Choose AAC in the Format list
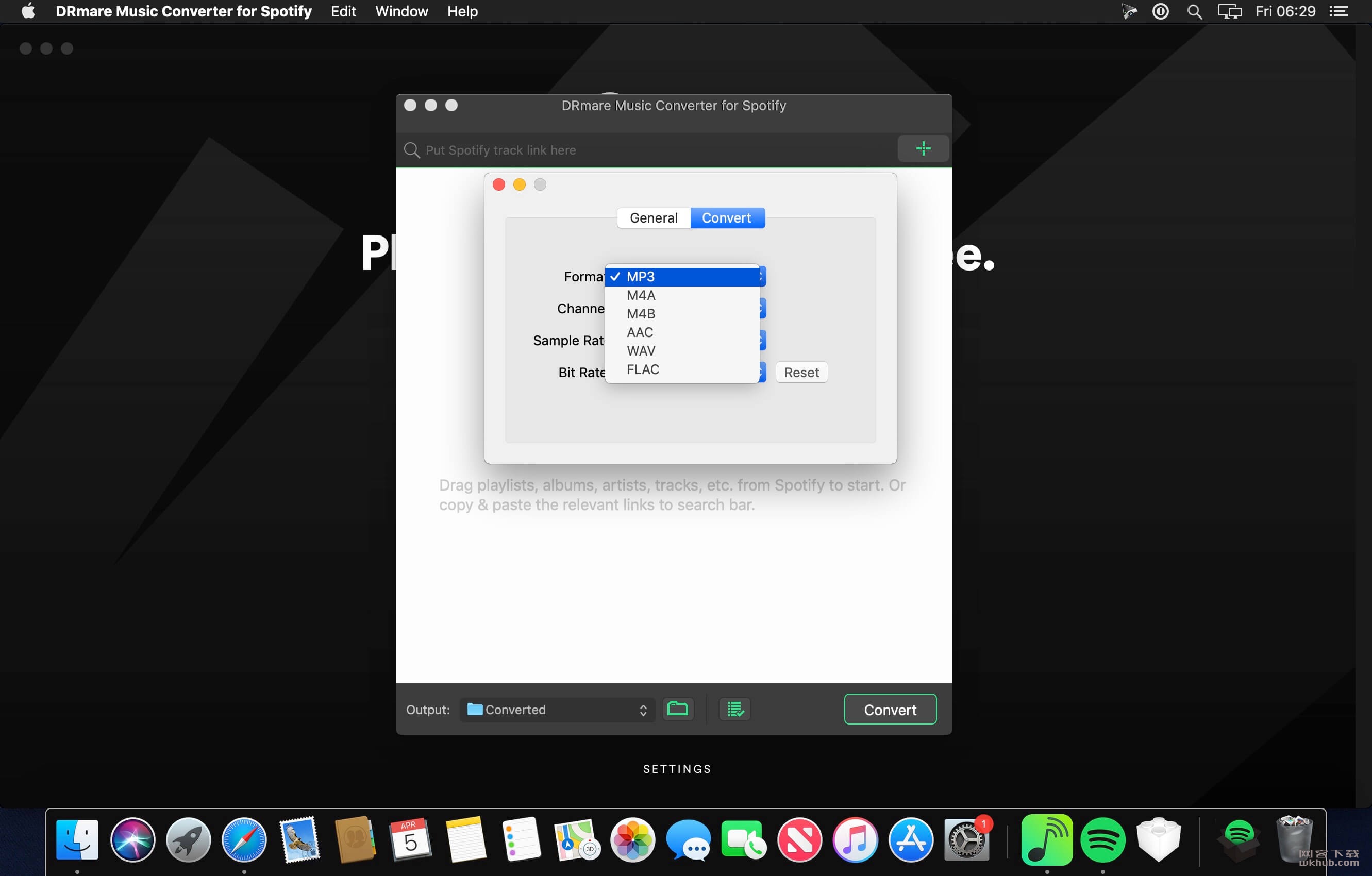1372x876 pixels. tap(682, 333)
